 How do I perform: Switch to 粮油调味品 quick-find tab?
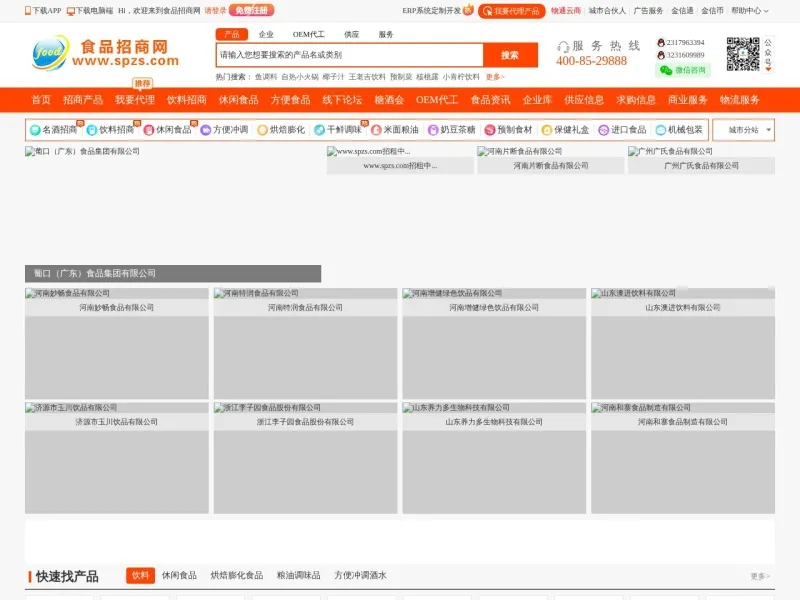click(298, 576)
